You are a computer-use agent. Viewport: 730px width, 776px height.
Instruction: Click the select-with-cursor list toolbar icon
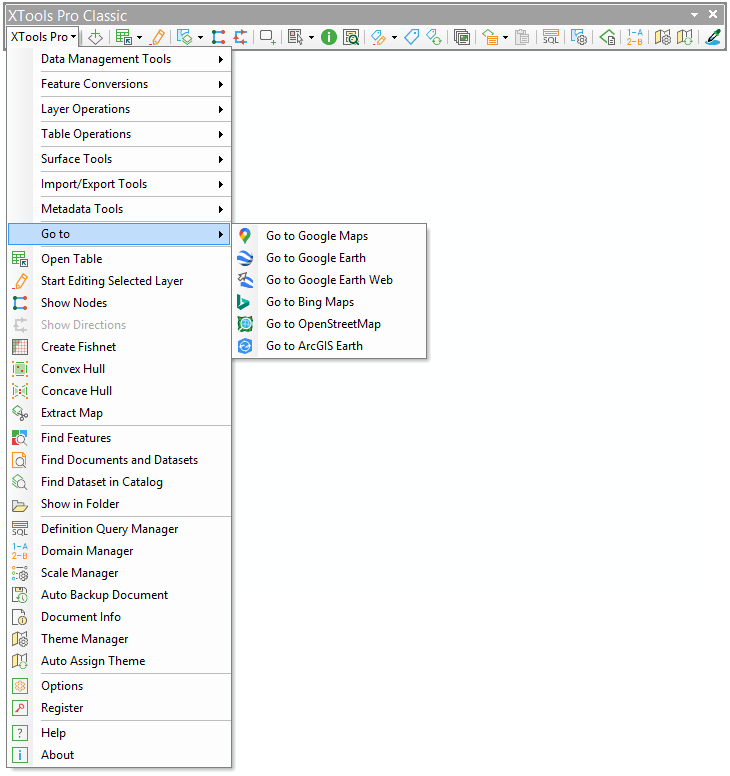pyautogui.click(x=295, y=37)
